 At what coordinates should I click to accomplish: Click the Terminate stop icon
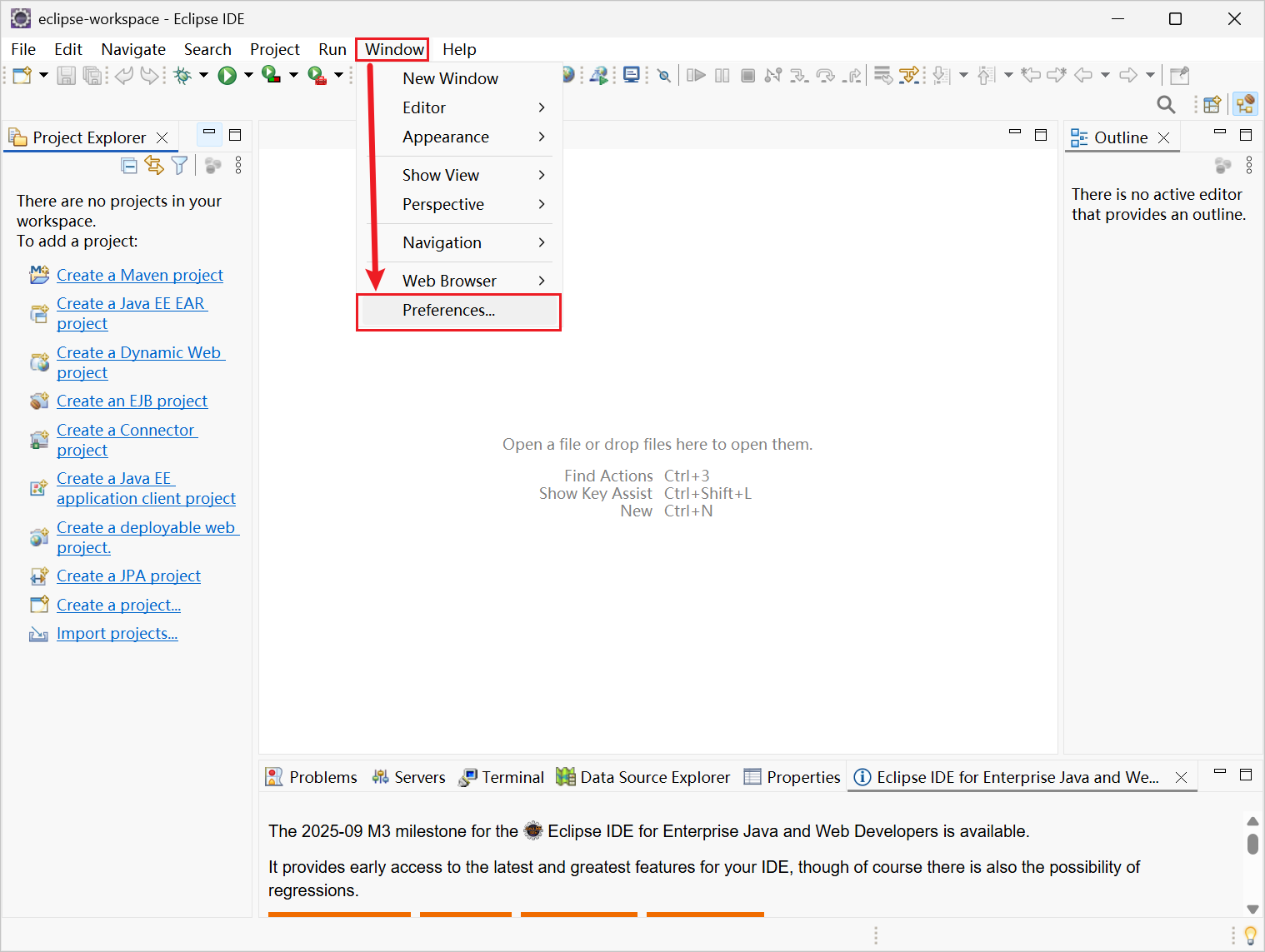[x=748, y=76]
